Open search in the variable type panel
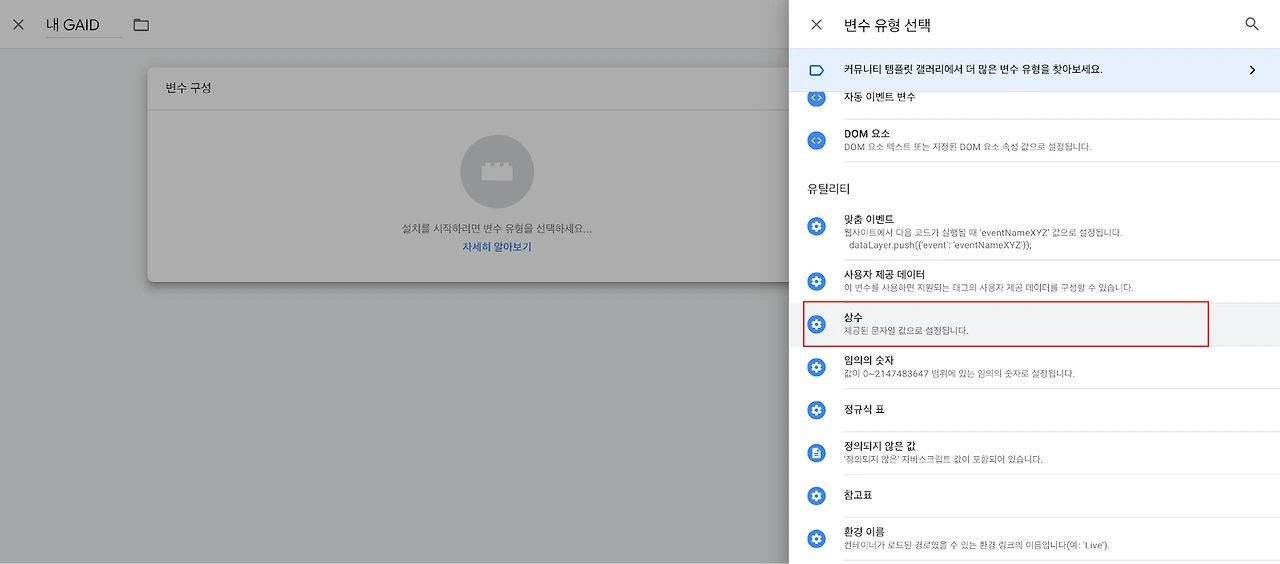Image resolution: width=1280 pixels, height=564 pixels. [1252, 24]
